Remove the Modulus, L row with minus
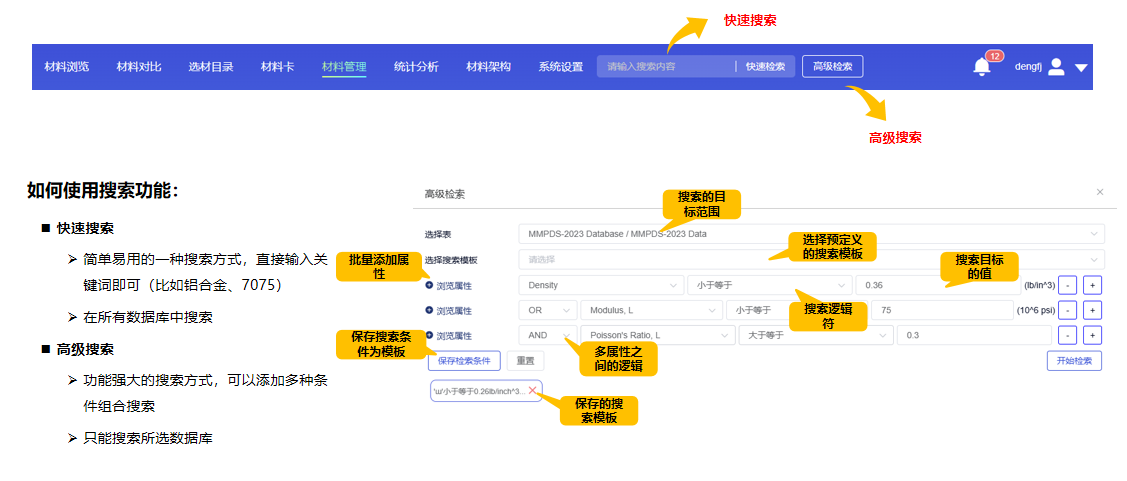Viewport: 1127px width, 481px height. click(1068, 311)
